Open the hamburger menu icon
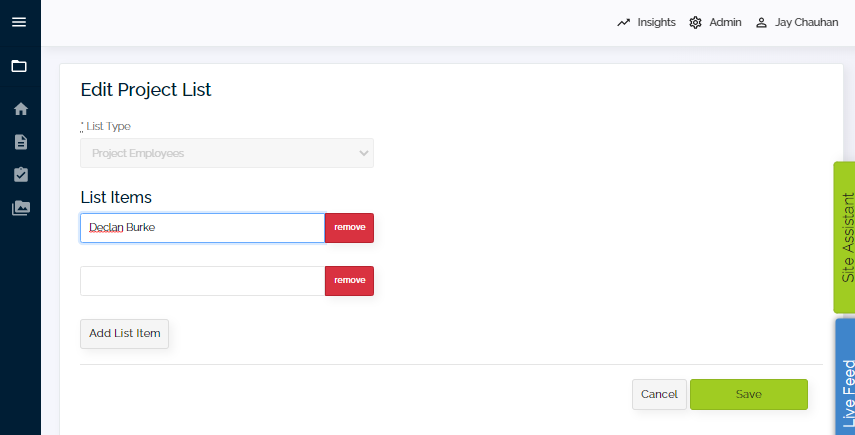Image resolution: width=855 pixels, height=435 pixels. click(x=19, y=22)
